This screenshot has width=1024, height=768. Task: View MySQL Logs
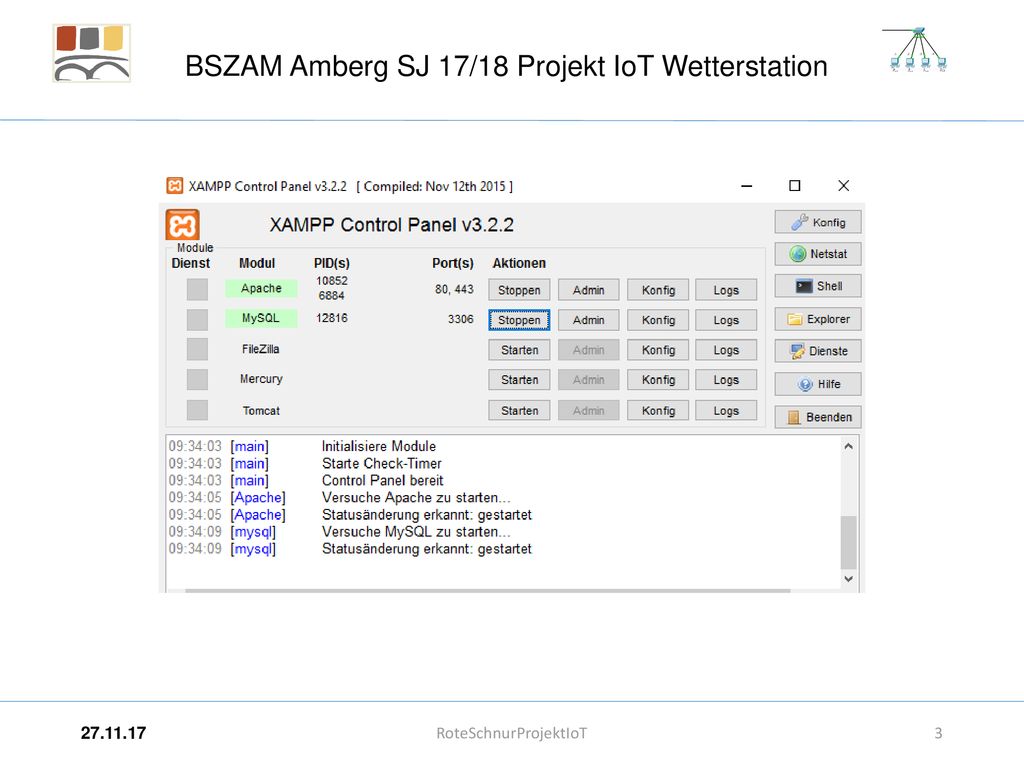[726, 320]
